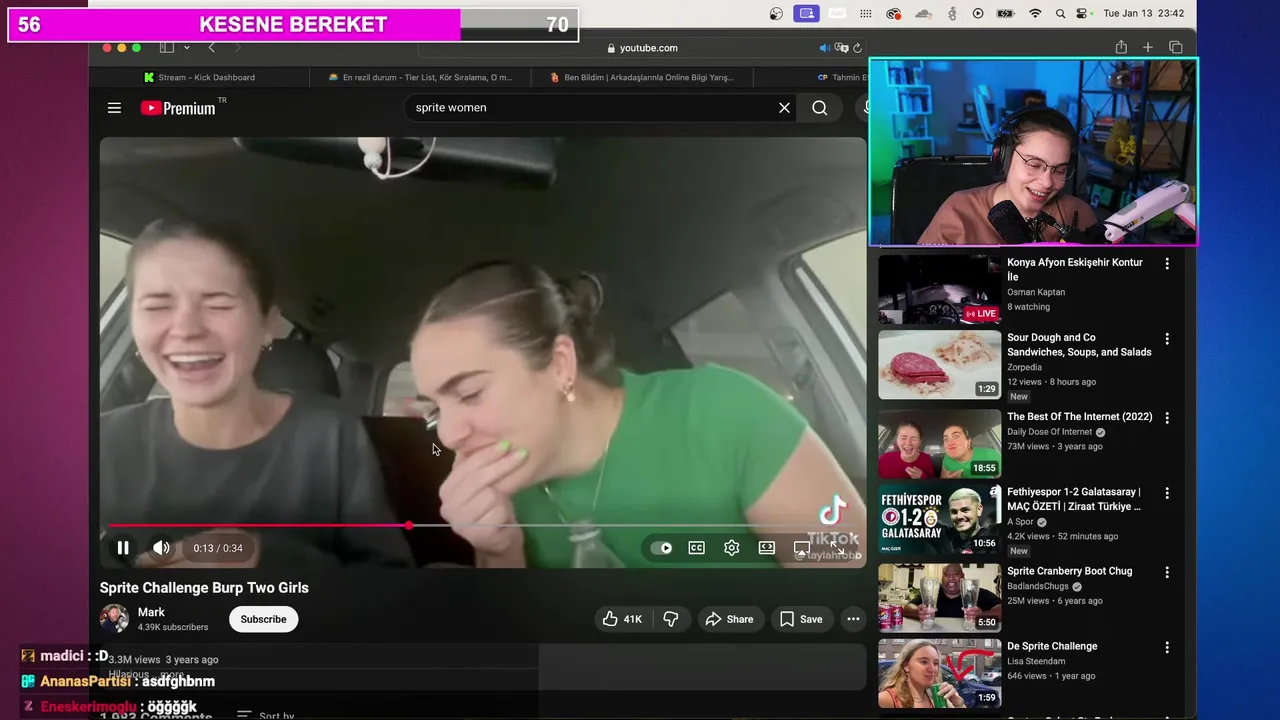
Task: Show Safari tab overview
Action: click(1175, 47)
